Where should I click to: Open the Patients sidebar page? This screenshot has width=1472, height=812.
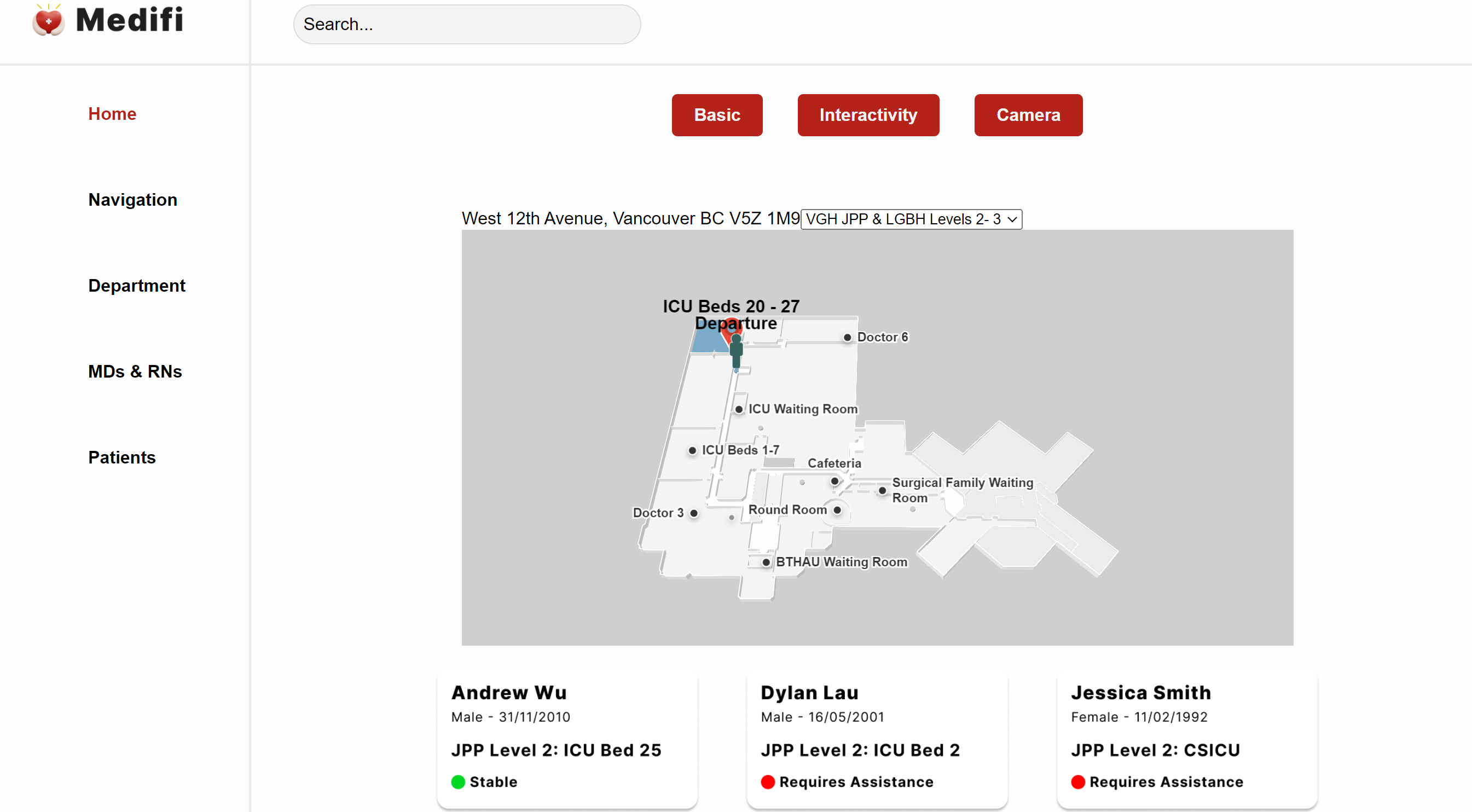tap(121, 457)
